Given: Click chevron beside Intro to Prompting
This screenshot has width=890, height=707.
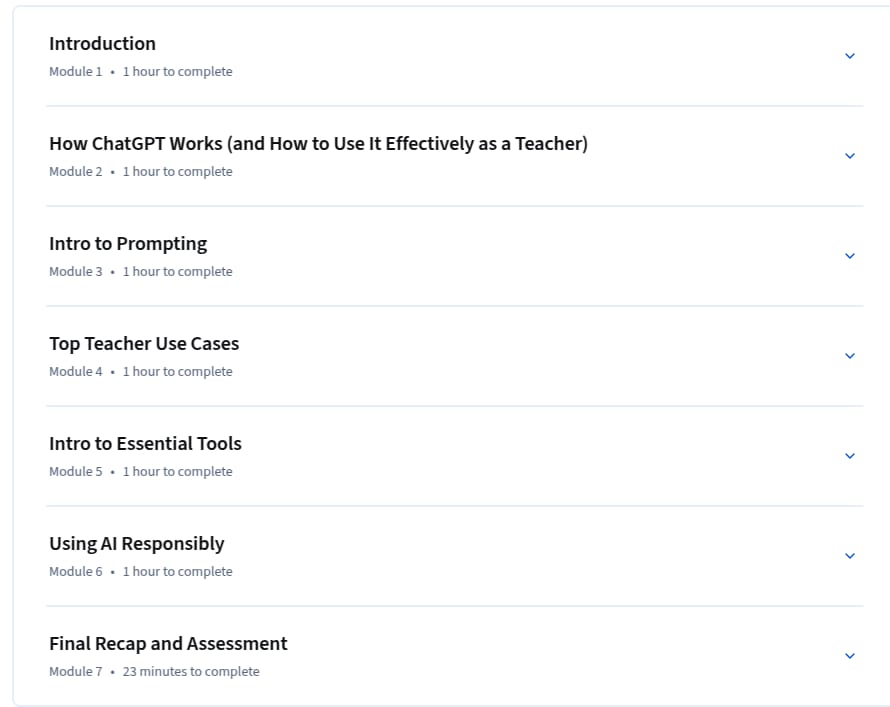Looking at the screenshot, I should coord(850,255).
